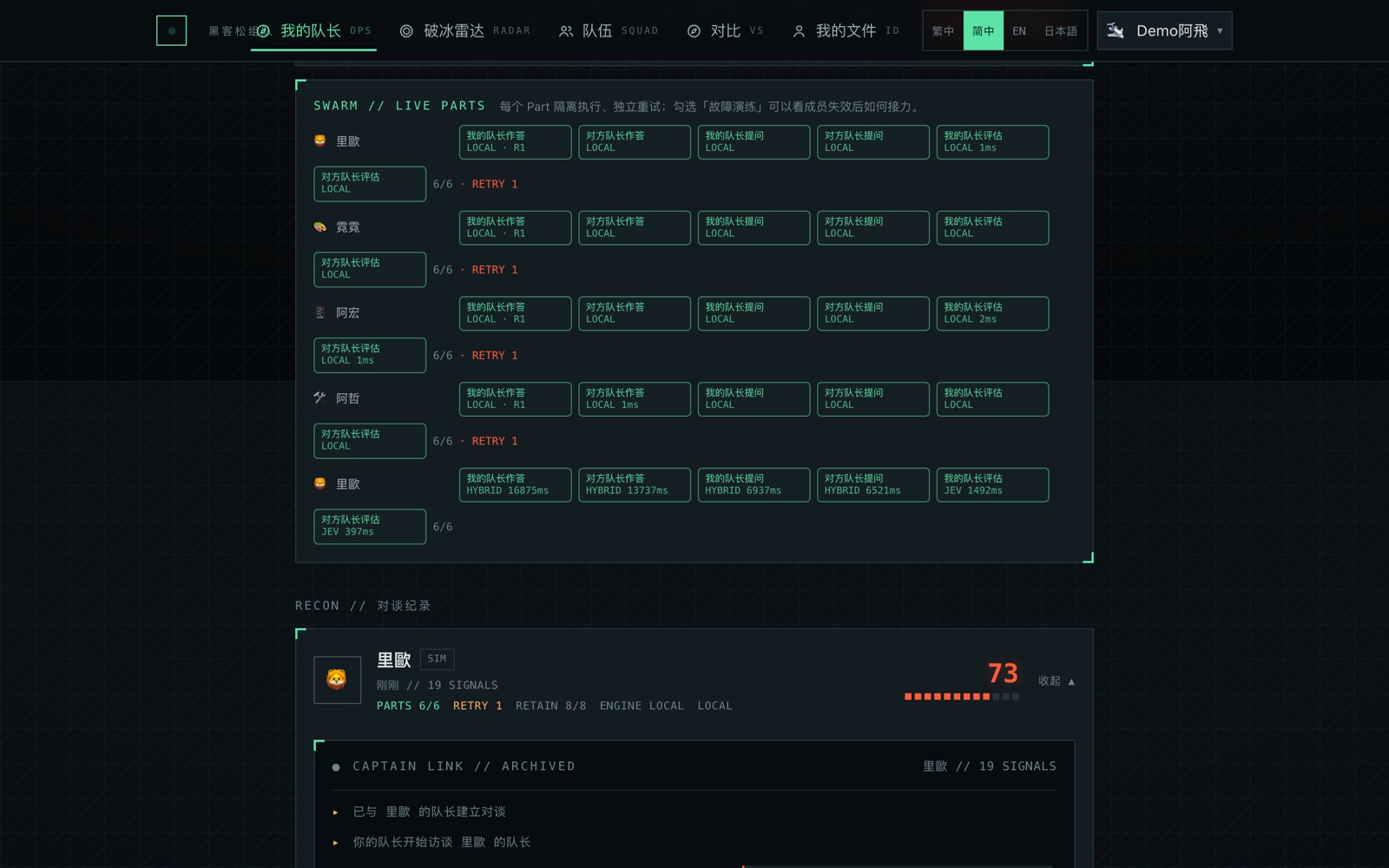Click the compass icon beside 对比
The height and width of the screenshot is (868, 1389).
click(x=694, y=30)
